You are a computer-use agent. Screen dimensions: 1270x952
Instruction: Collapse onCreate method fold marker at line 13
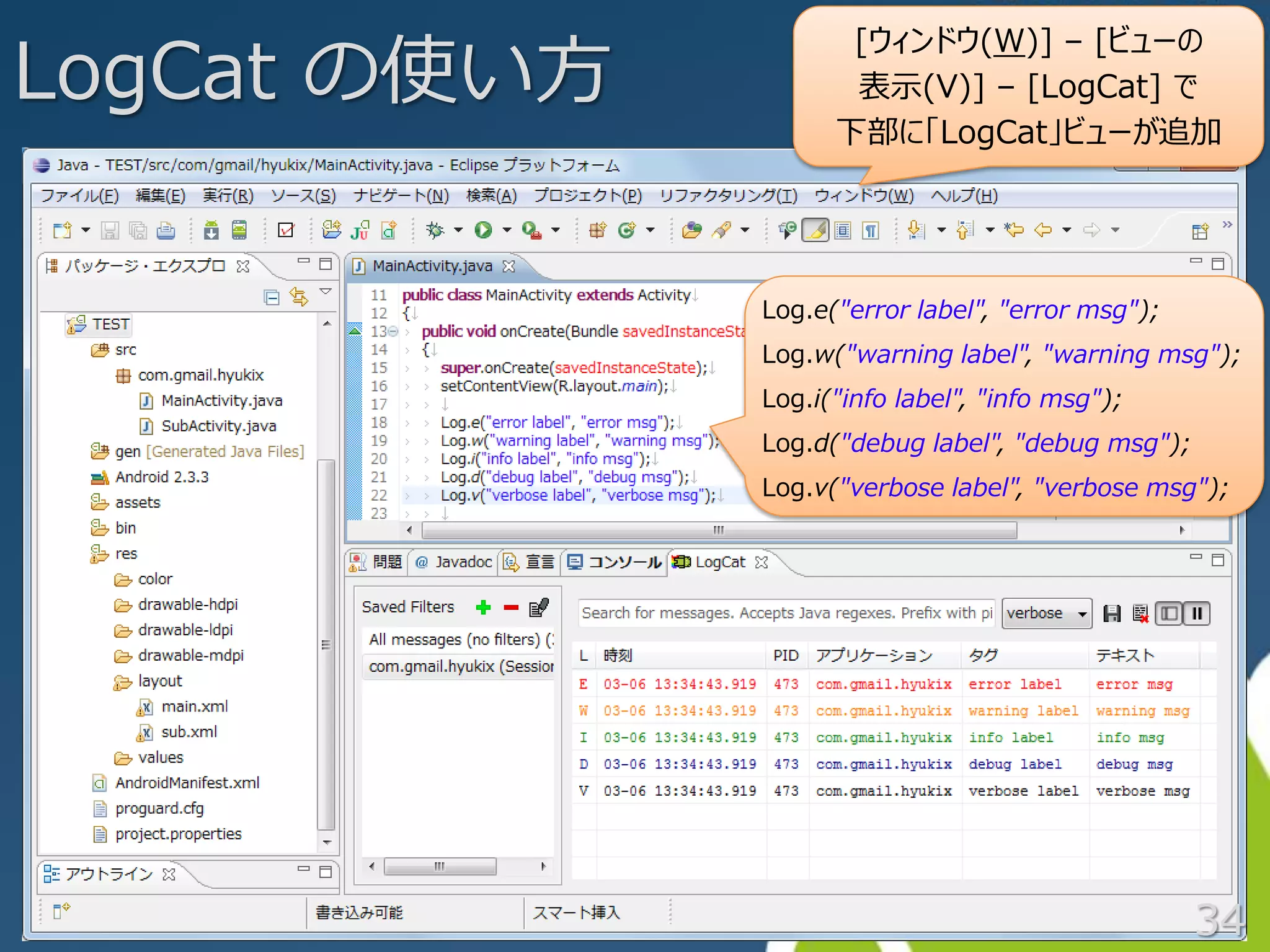[x=393, y=332]
